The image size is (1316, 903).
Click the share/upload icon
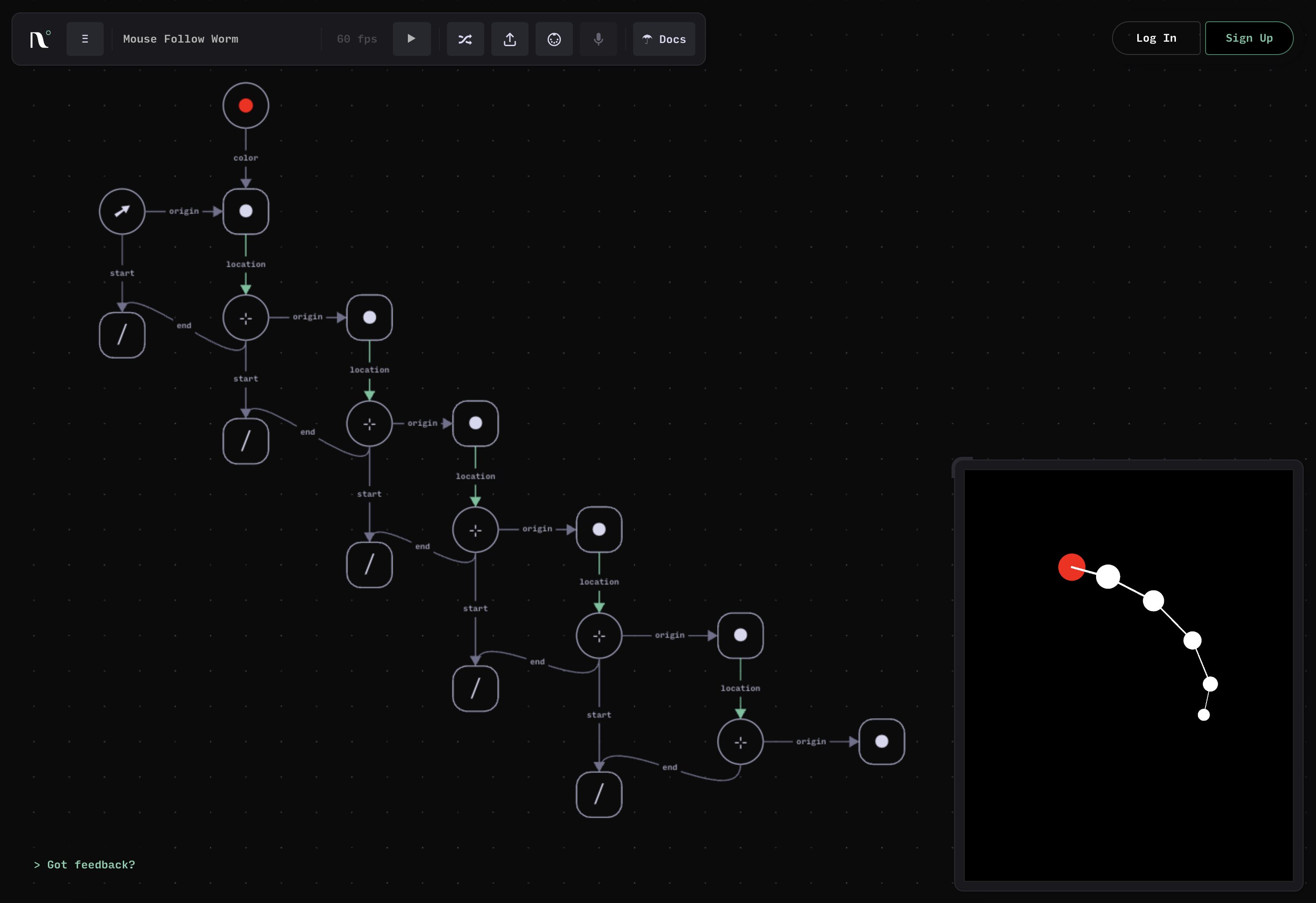click(509, 39)
